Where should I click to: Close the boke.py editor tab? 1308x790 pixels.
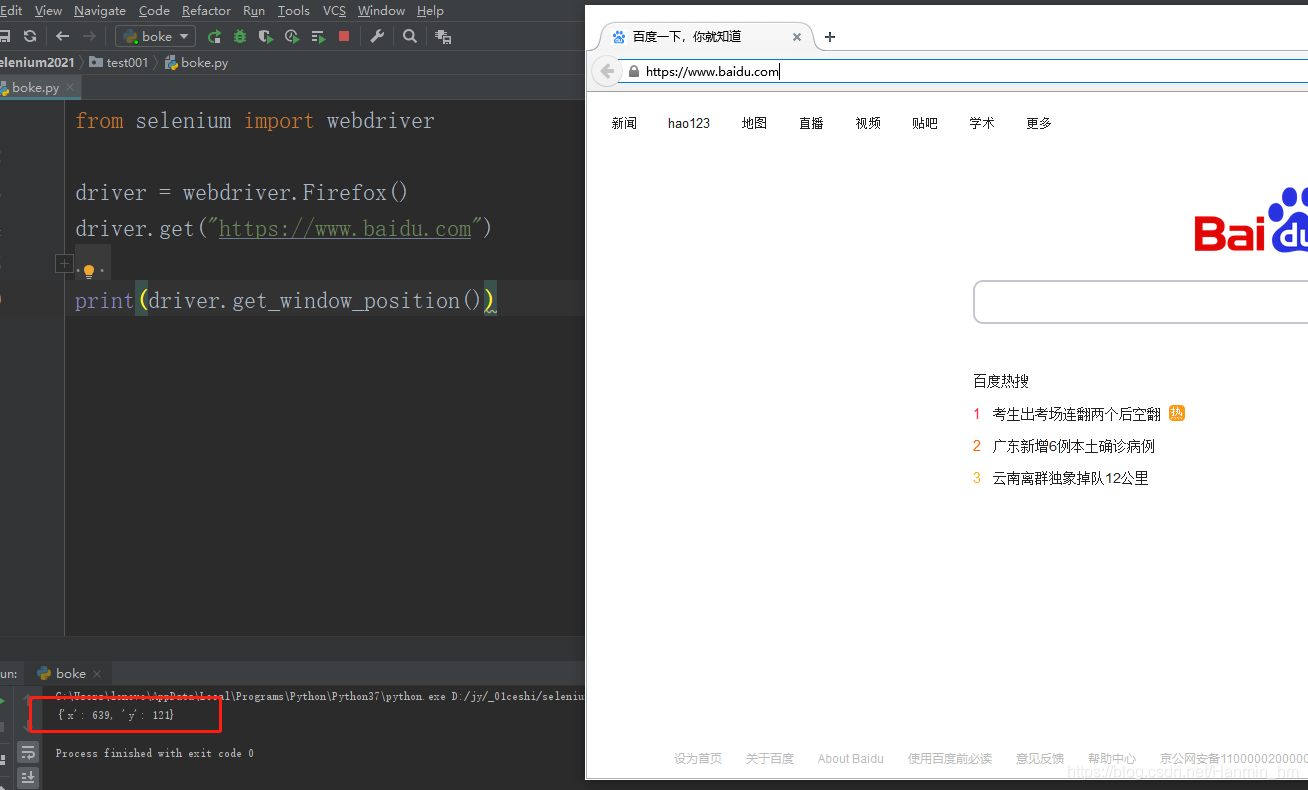[70, 88]
